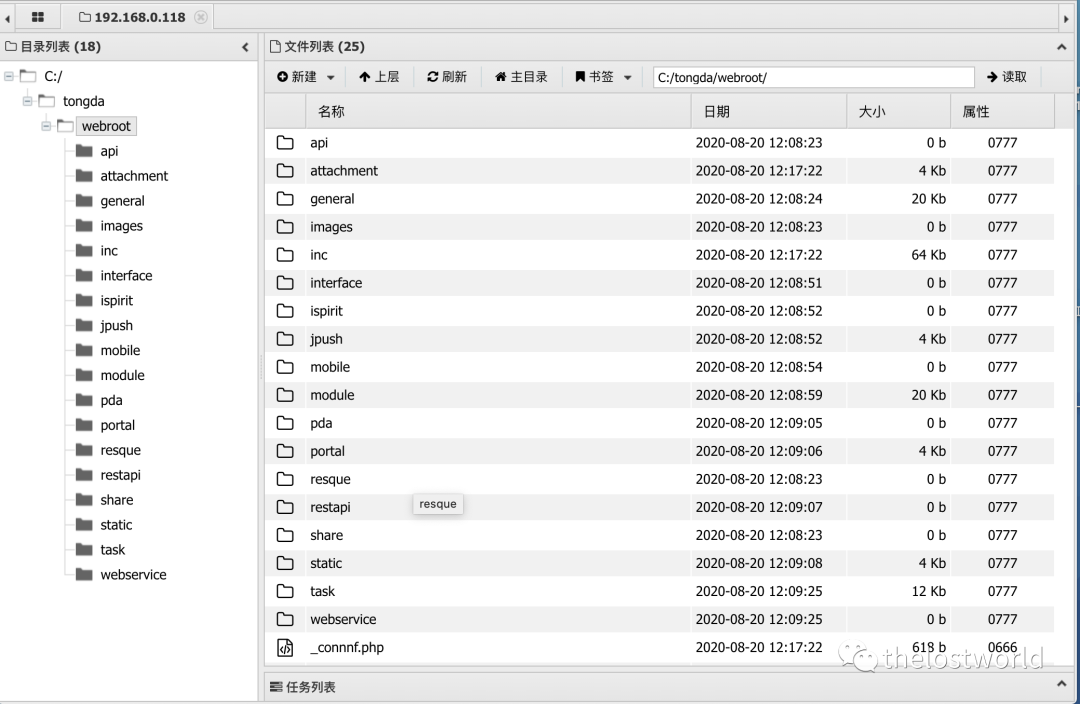The height and width of the screenshot is (704, 1080).
Task: Select share in the file list
Action: [326, 535]
